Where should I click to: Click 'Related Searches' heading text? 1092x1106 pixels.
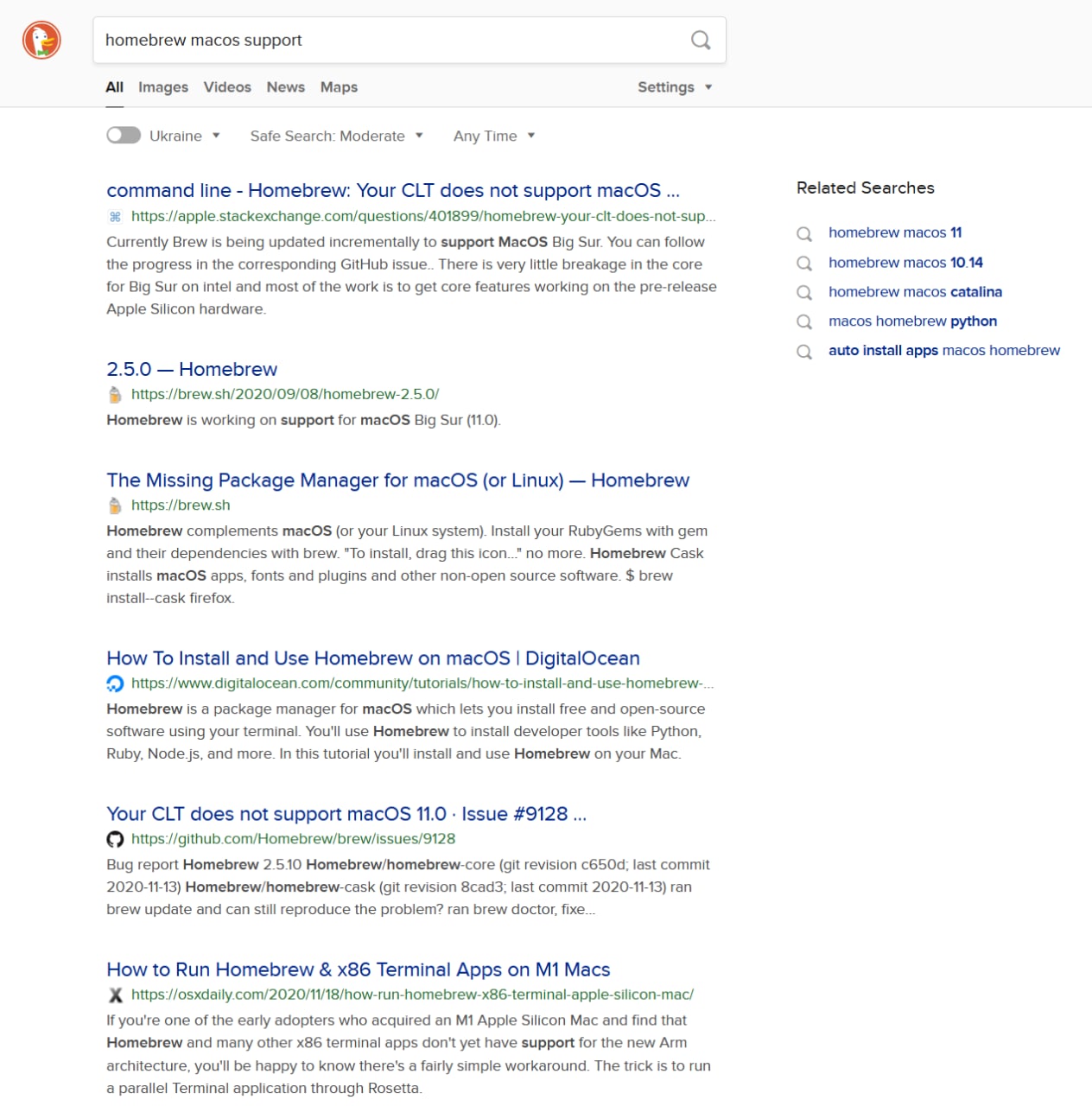pos(866,188)
